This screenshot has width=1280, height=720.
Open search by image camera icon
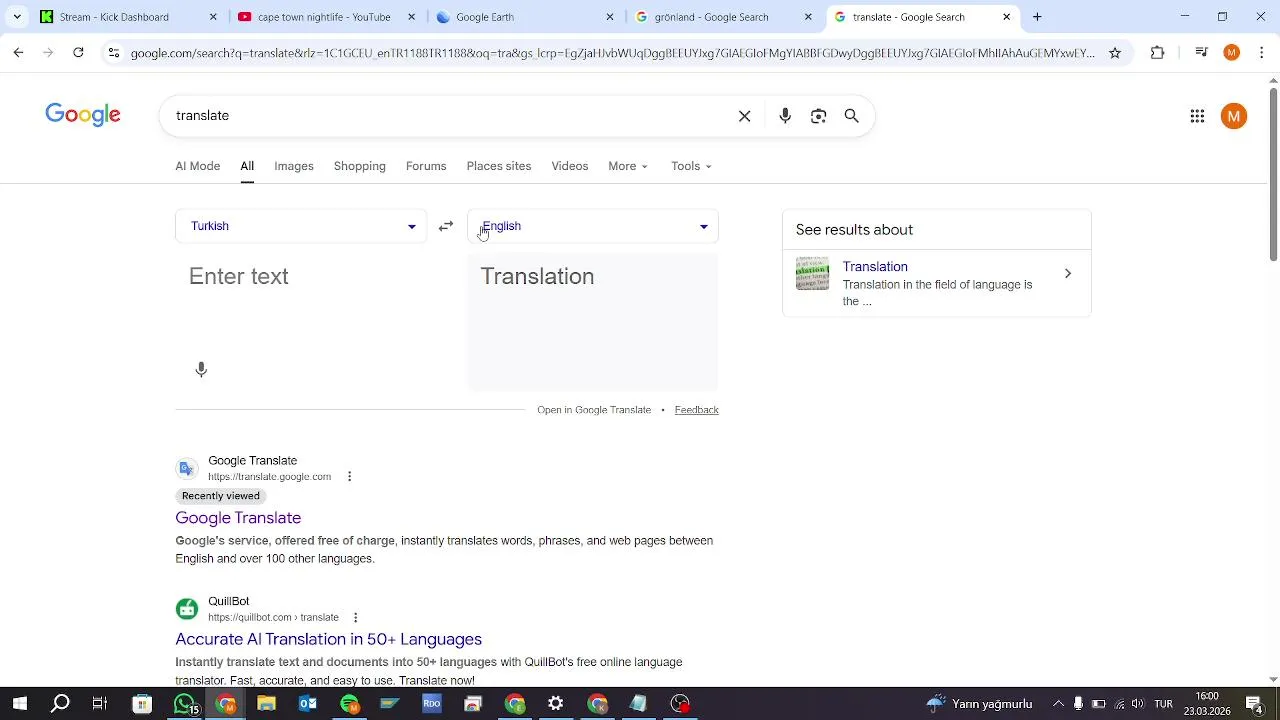[819, 116]
